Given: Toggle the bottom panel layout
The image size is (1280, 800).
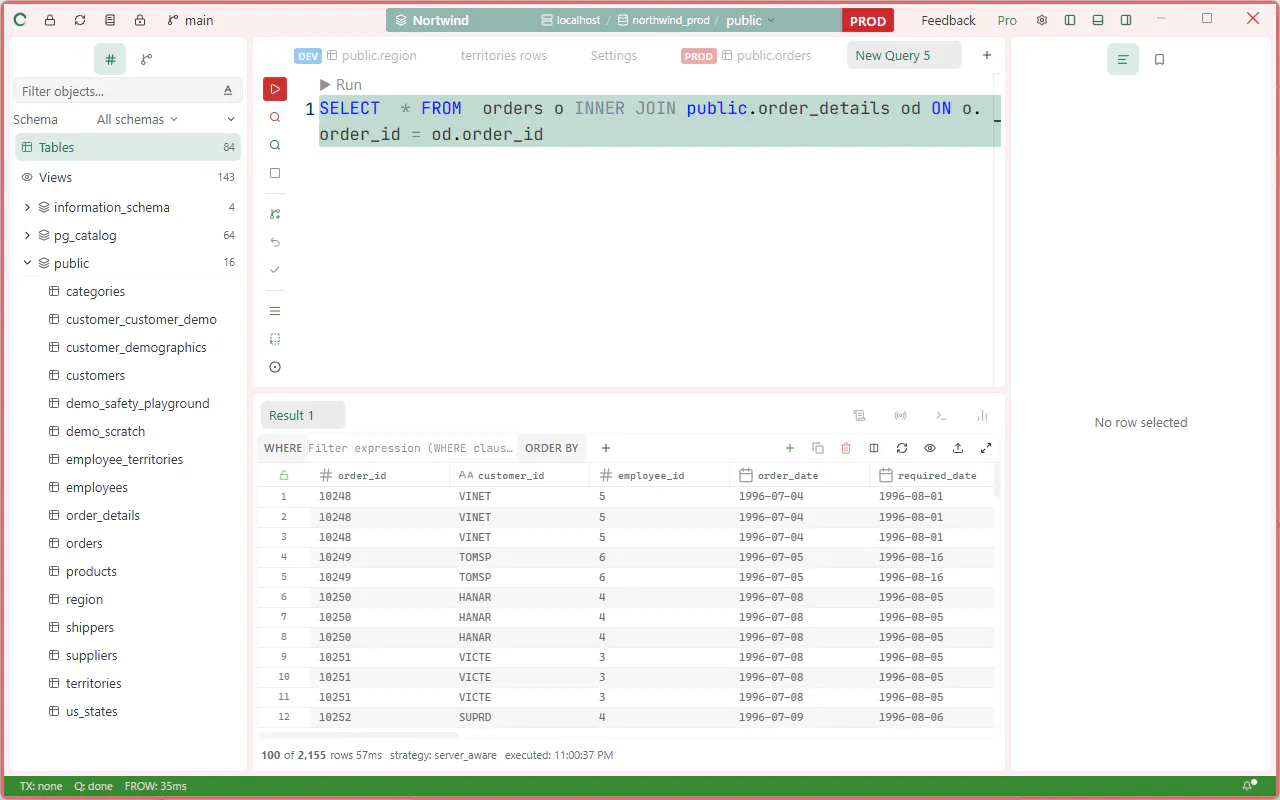Looking at the screenshot, I should (1098, 20).
